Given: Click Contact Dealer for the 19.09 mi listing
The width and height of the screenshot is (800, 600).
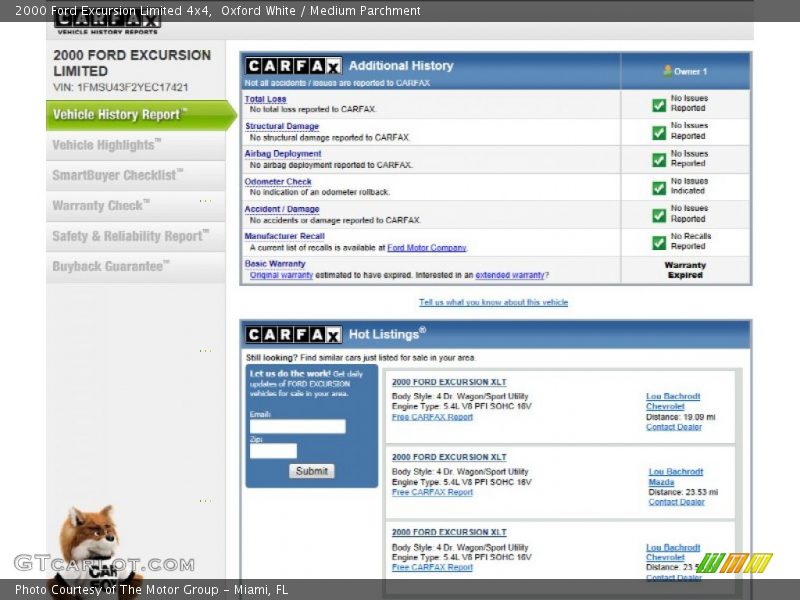Looking at the screenshot, I should (x=674, y=427).
